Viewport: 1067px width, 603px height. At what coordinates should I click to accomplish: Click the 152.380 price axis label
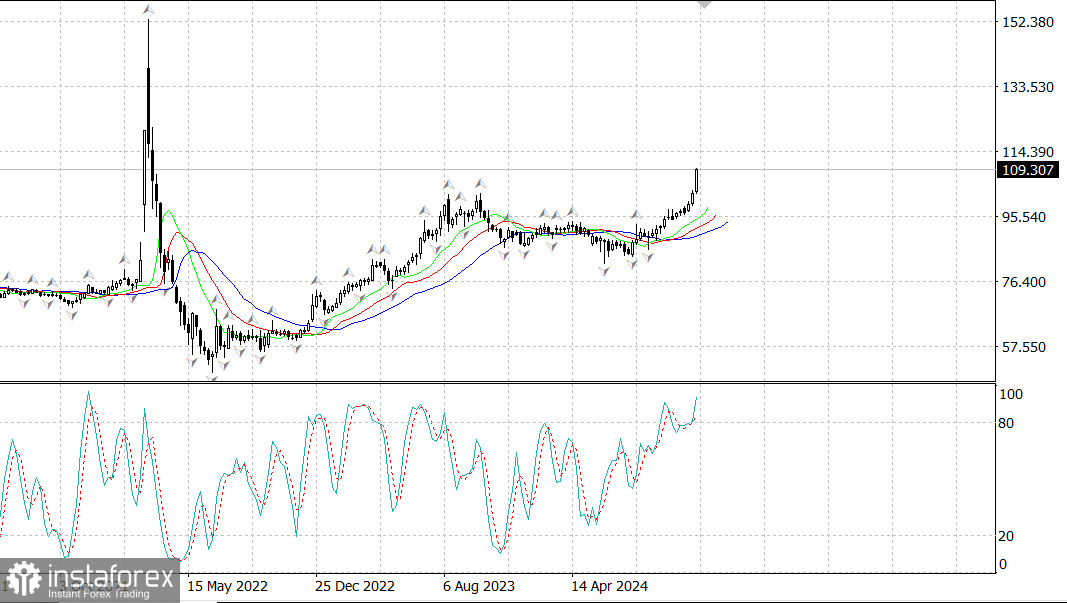pos(1028,22)
